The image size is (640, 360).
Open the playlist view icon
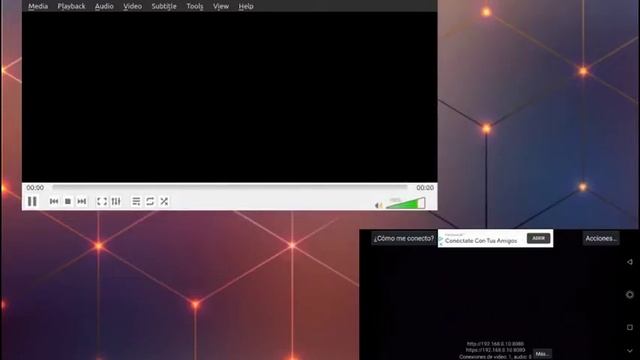136,201
